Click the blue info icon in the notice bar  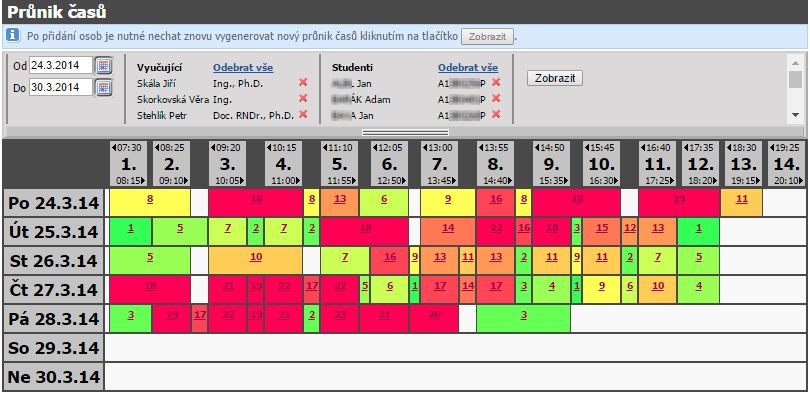pos(13,36)
